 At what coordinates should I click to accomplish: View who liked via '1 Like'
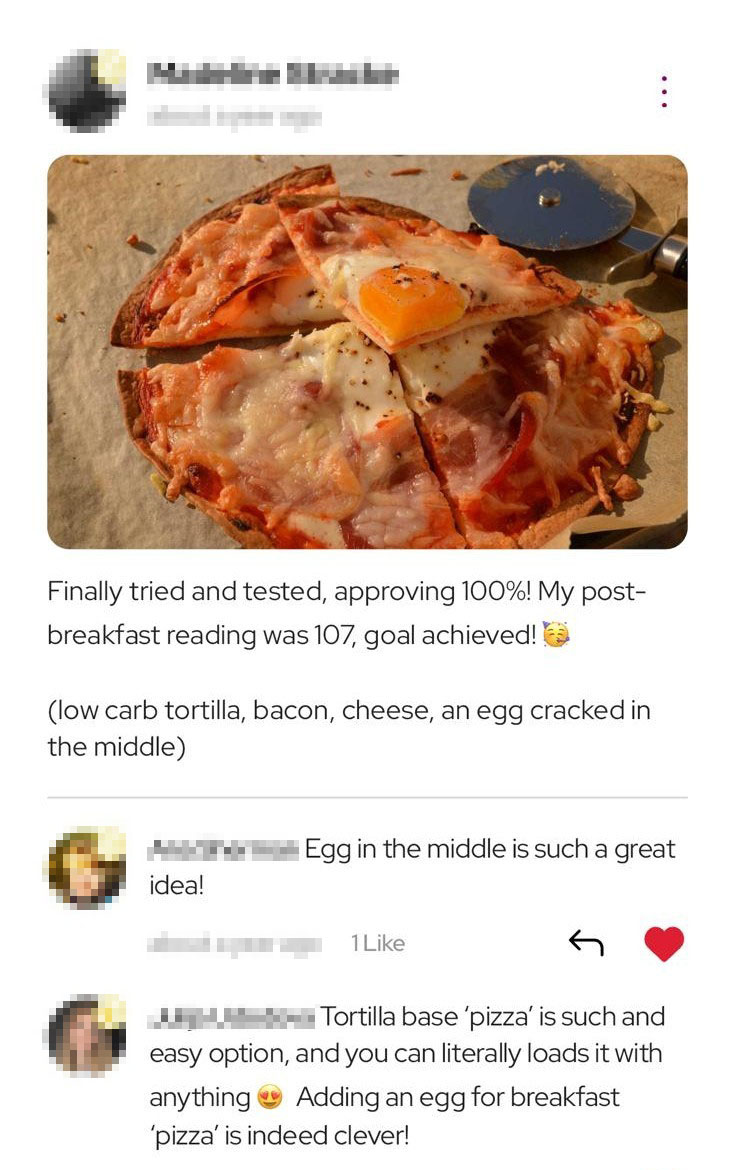[x=378, y=943]
